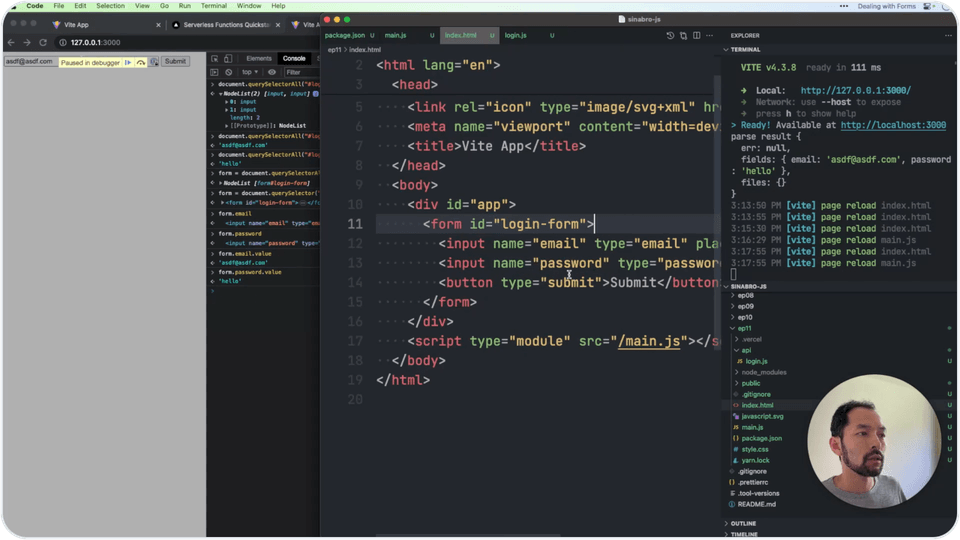
Task: Collapse the ep11 folder
Action: tap(744, 328)
